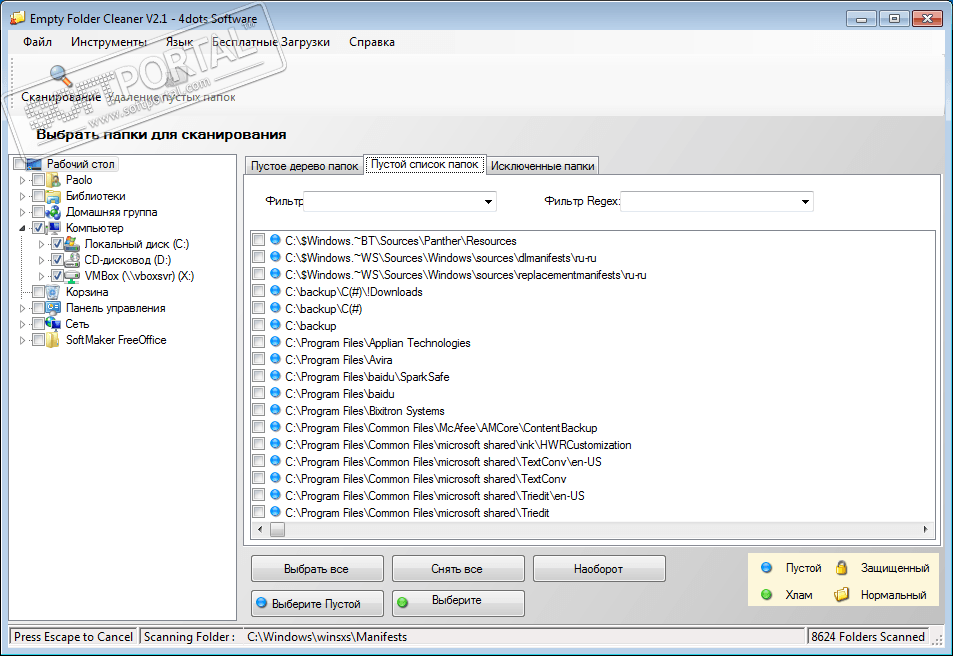Click the Сеть network icon
Viewport: 953px width, 656px height.
54,323
